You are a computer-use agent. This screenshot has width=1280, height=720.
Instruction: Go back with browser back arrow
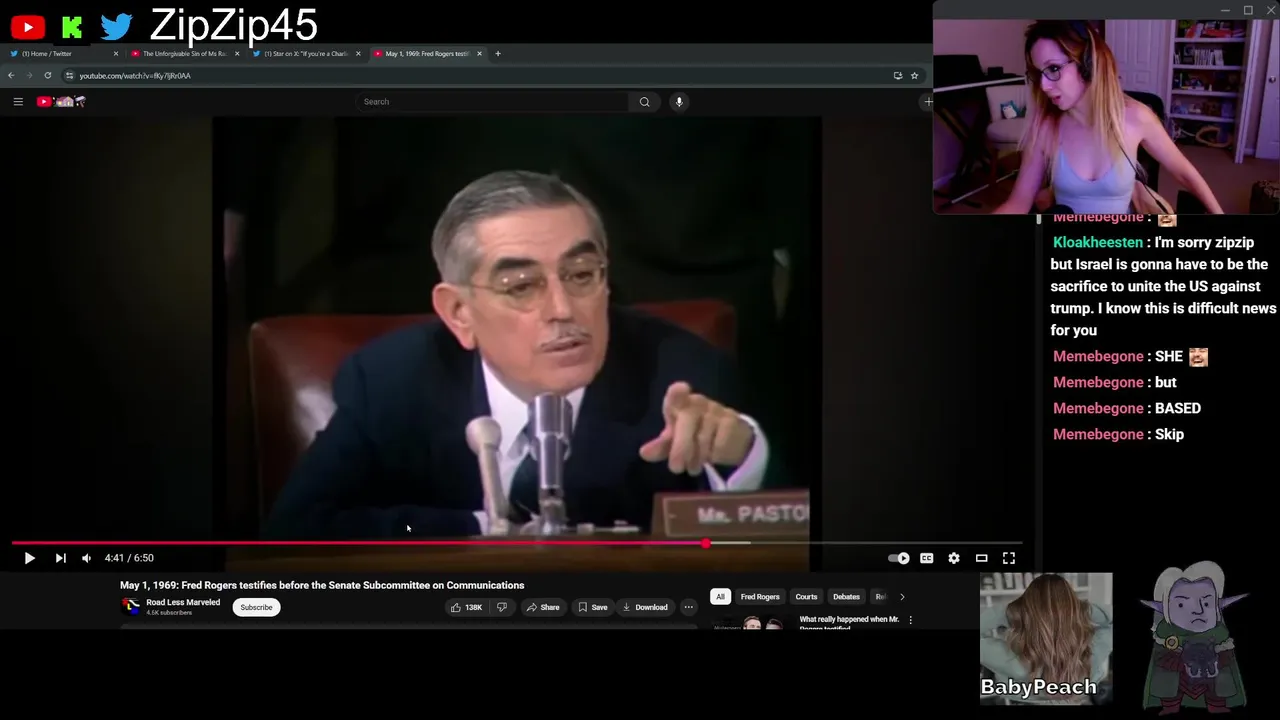pos(11,75)
